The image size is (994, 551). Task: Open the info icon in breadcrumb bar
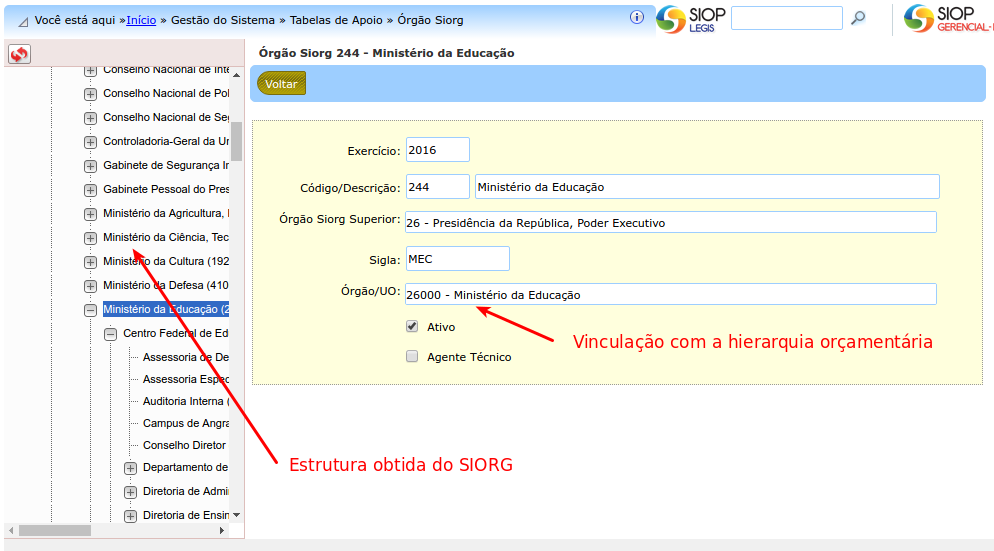pos(636,18)
